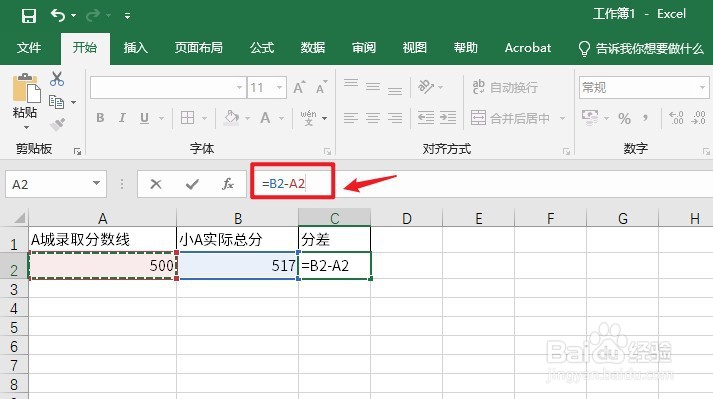The width and height of the screenshot is (713, 399).
Task: Click the Increase Indent icon
Action: click(x=447, y=118)
